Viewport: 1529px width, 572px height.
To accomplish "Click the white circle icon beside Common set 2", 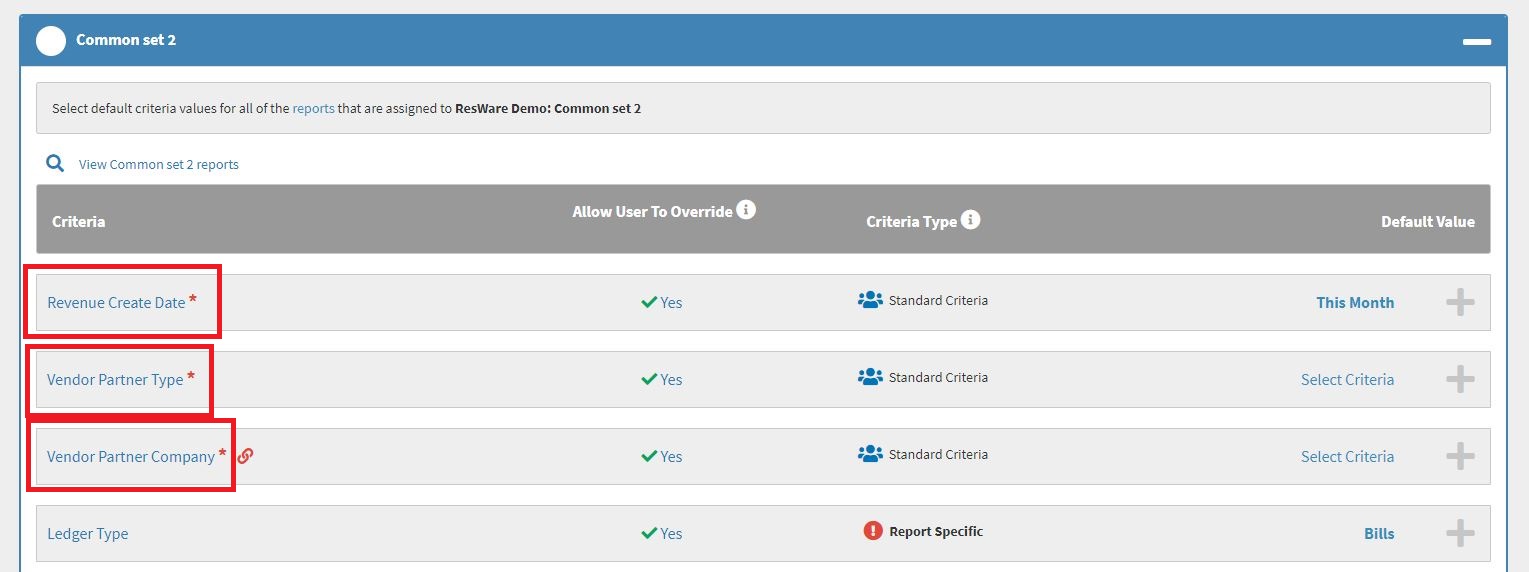I will pyautogui.click(x=51, y=41).
